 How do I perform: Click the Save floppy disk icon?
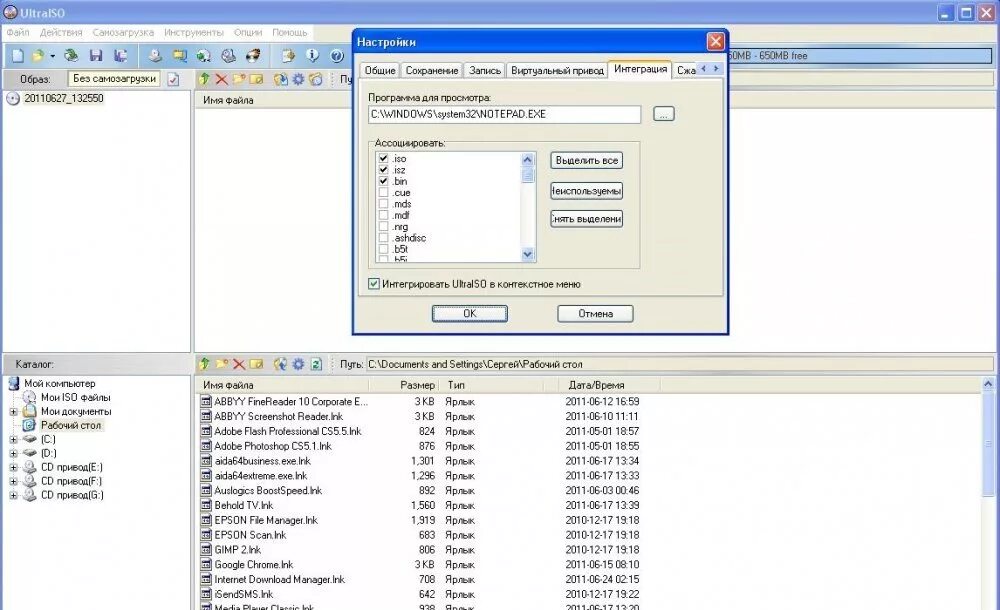(96, 56)
